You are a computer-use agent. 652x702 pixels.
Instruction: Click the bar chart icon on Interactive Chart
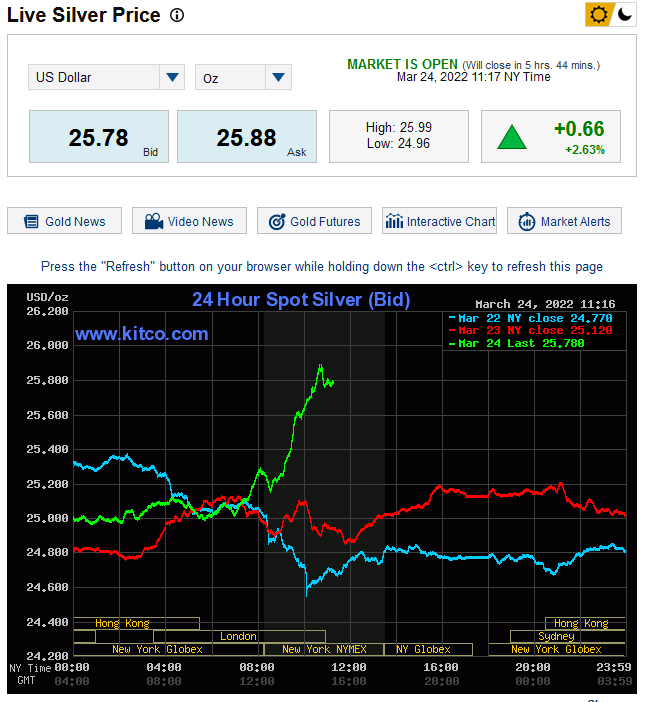395,221
